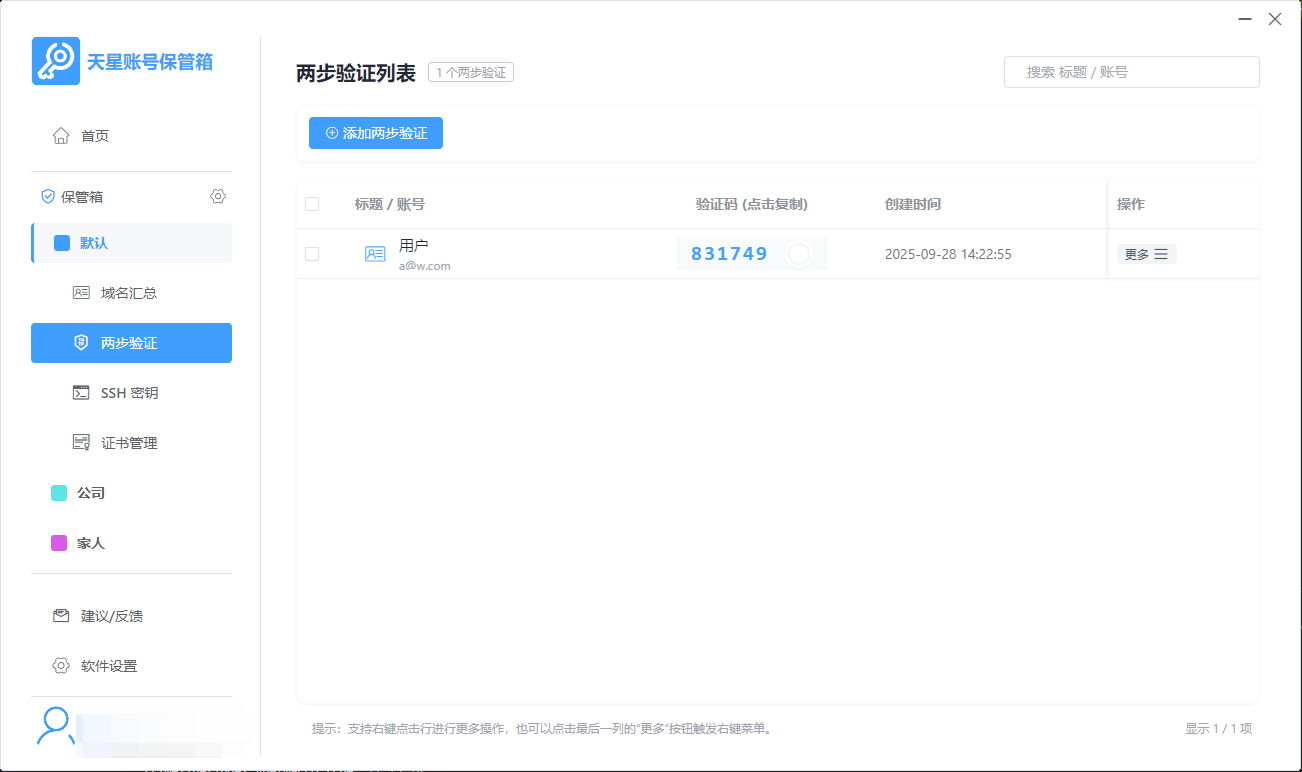Click the countdown progress circle next to the code
Screen dimensions: 1302x772
tap(798, 253)
